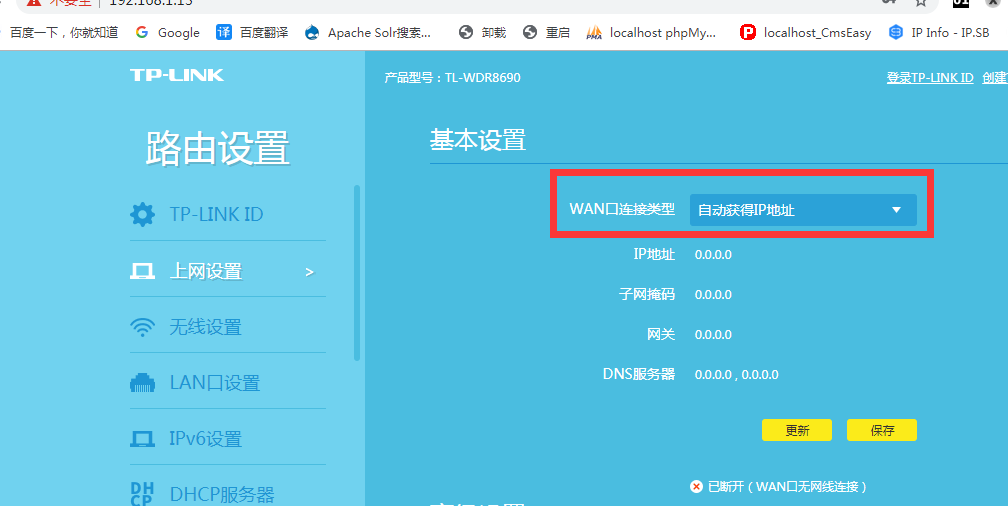Click the Apache Solr bookmark icon
Image resolution: width=1008 pixels, height=506 pixels.
pyautogui.click(x=312, y=32)
